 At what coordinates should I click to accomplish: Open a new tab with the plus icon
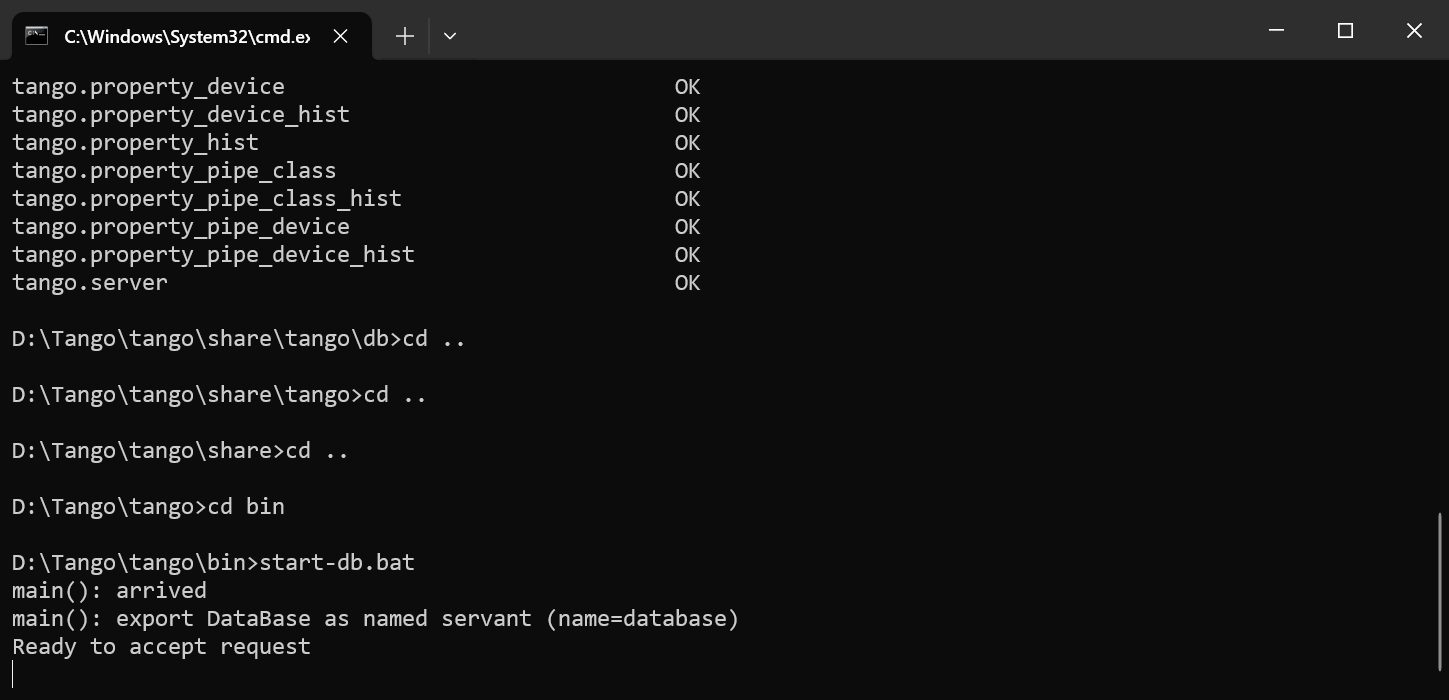(404, 36)
